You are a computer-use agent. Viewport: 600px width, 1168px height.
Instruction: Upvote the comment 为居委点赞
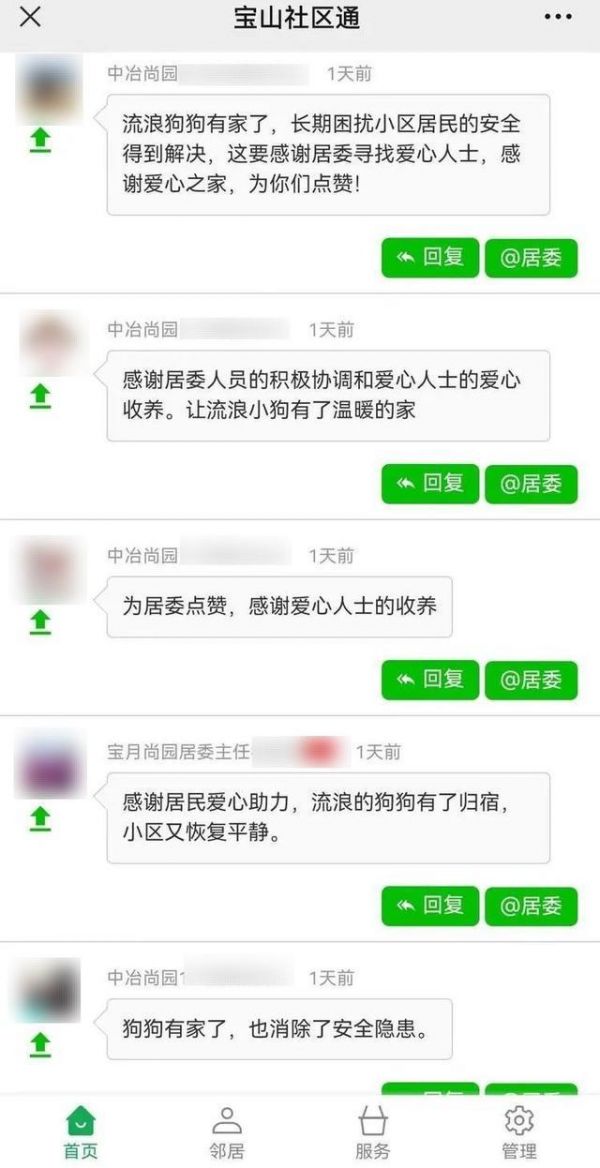pyautogui.click(x=40, y=622)
